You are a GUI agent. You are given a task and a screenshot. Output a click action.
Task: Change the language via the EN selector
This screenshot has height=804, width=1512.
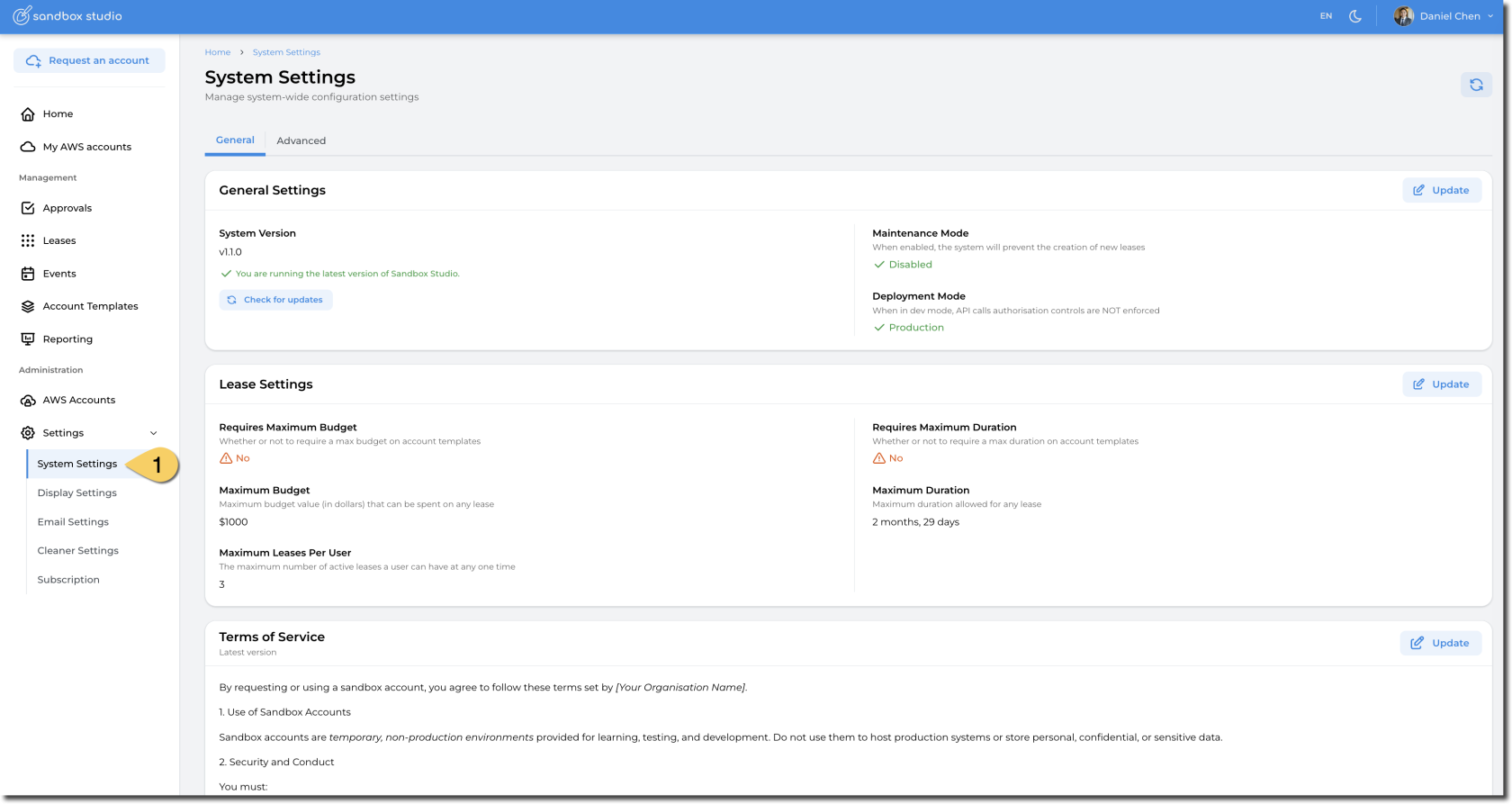(x=1326, y=16)
